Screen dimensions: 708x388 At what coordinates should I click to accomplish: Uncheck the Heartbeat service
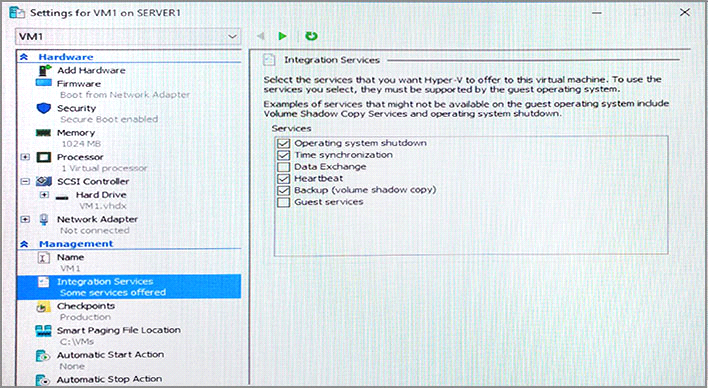click(x=284, y=178)
